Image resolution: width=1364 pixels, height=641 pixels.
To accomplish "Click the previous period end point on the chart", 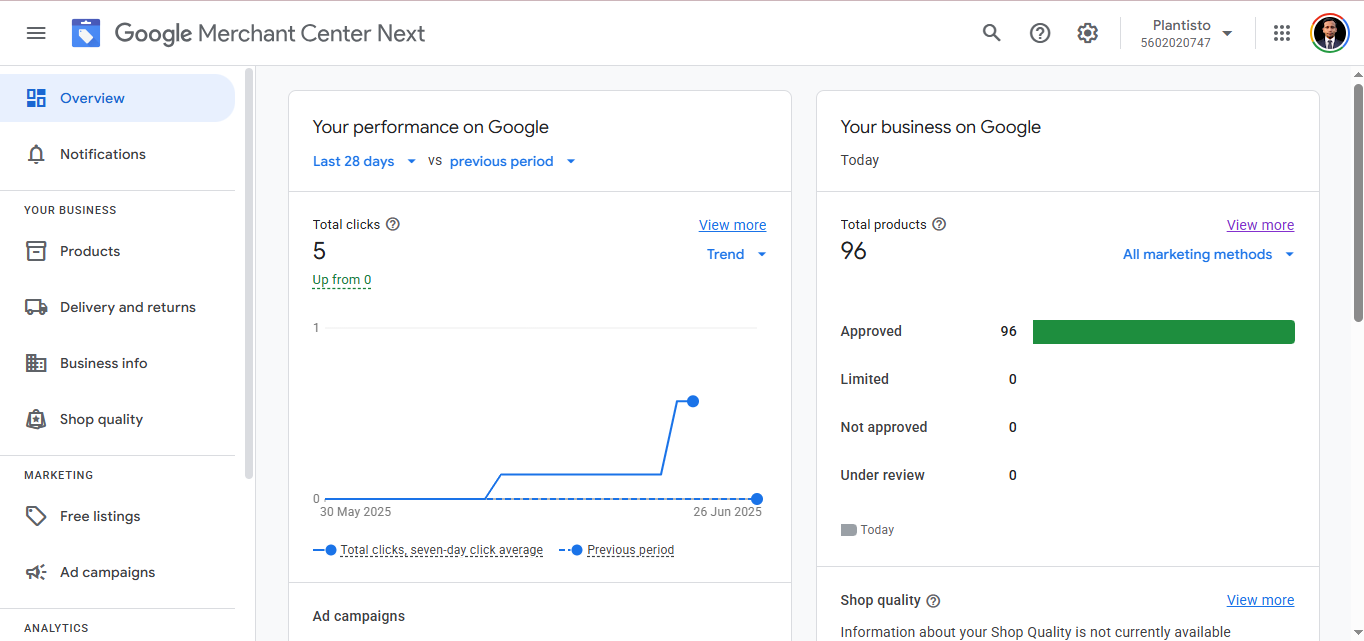I will tap(757, 499).
